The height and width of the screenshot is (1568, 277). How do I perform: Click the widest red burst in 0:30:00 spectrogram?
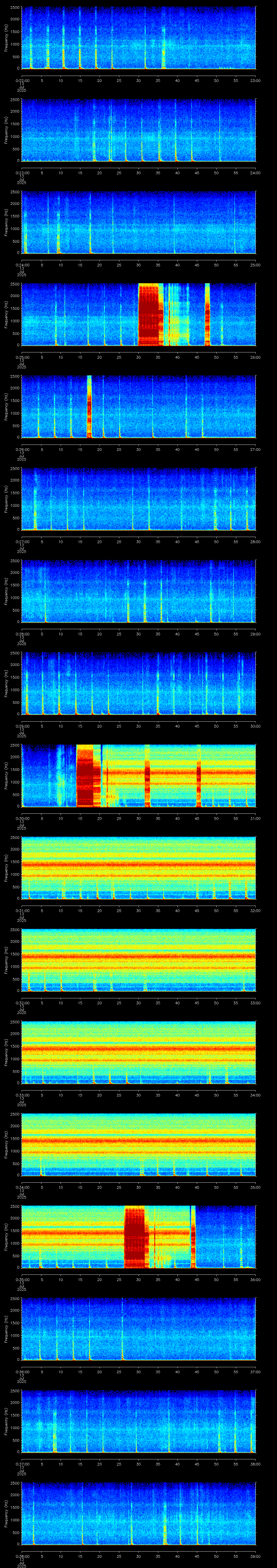88,775
